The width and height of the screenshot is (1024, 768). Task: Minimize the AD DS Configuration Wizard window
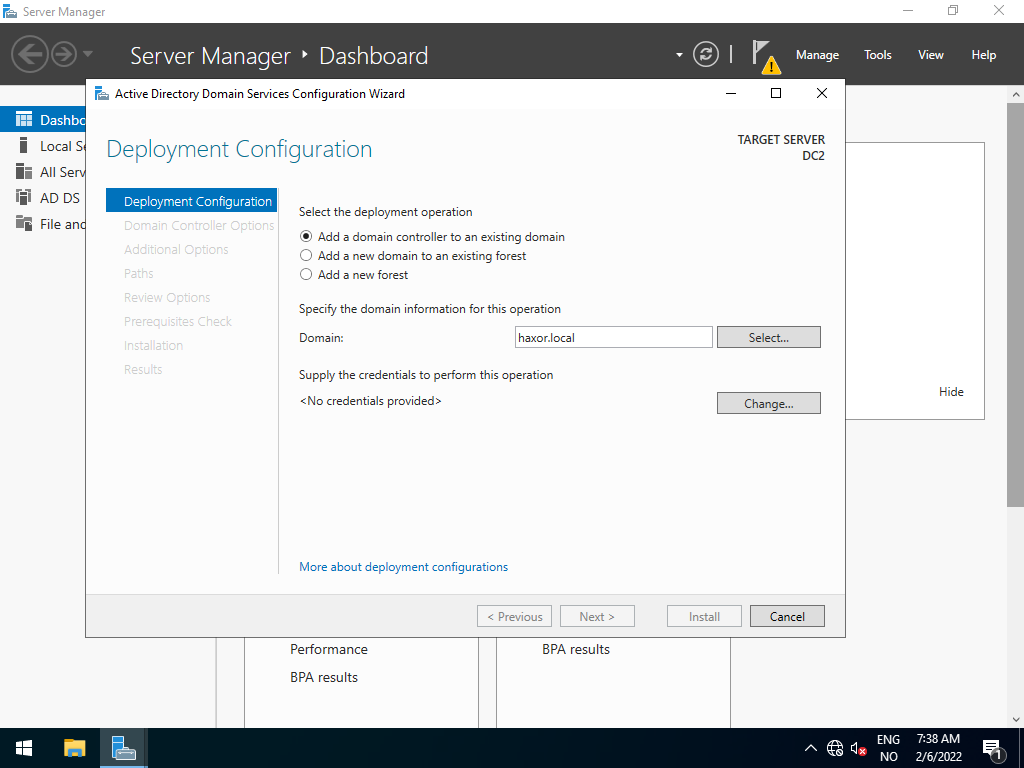pos(731,93)
